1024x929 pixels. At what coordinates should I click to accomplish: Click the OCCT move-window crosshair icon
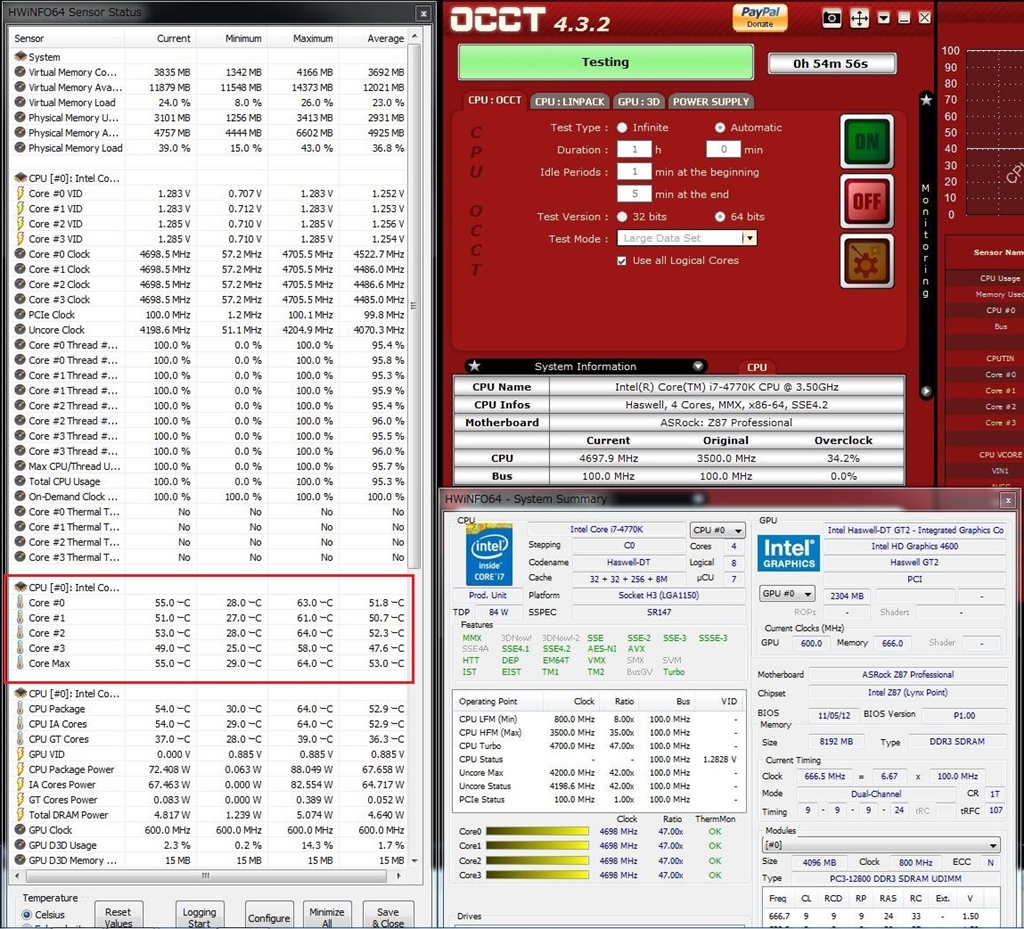pyautogui.click(x=859, y=18)
